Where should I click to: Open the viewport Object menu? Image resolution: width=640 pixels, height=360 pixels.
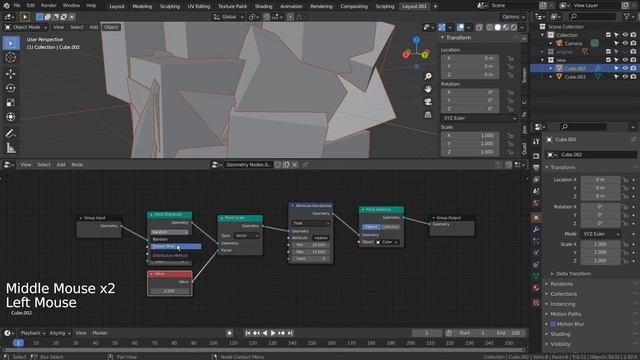tap(111, 27)
